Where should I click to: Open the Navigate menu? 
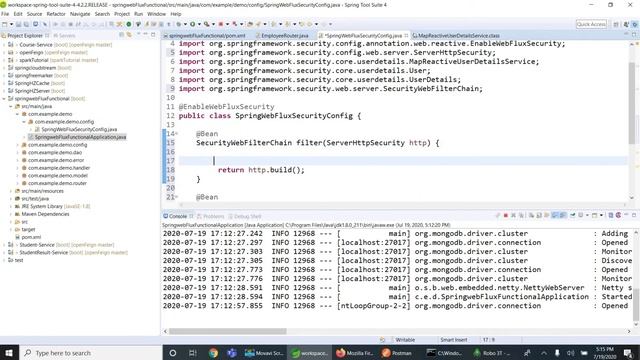[x=80, y=14]
